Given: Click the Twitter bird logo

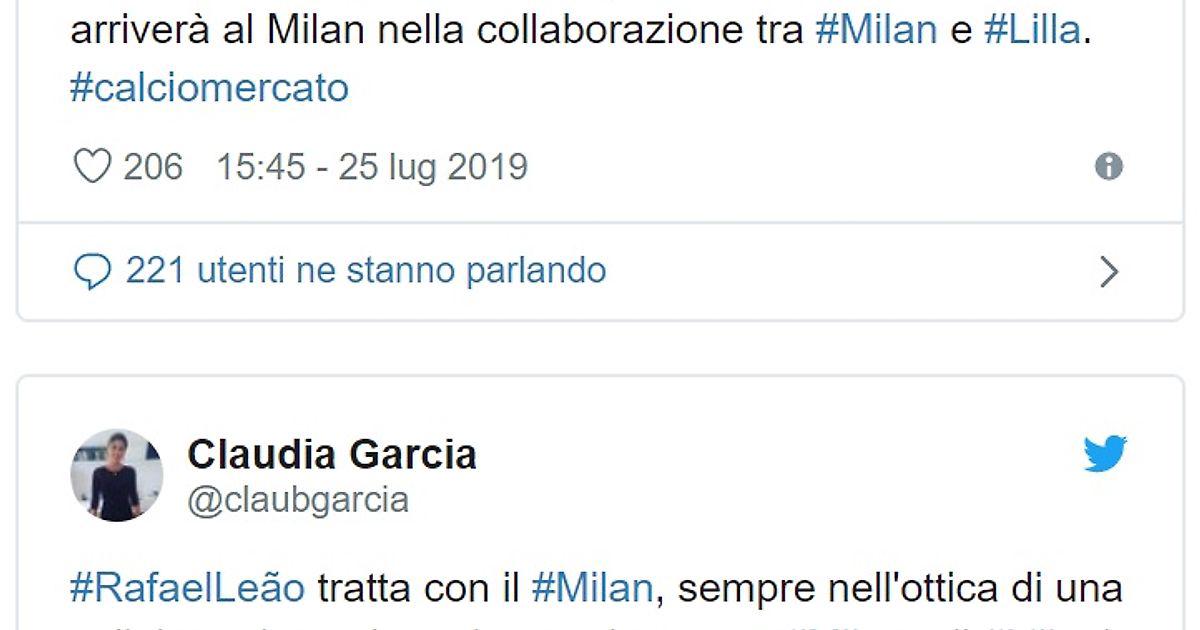Looking at the screenshot, I should coord(1105,455).
